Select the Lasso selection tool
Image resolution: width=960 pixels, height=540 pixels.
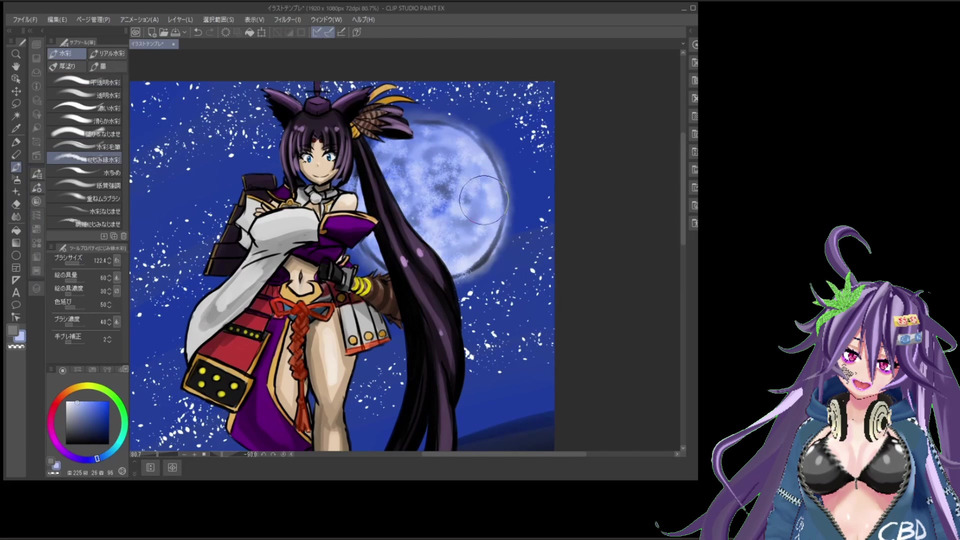click(16, 103)
